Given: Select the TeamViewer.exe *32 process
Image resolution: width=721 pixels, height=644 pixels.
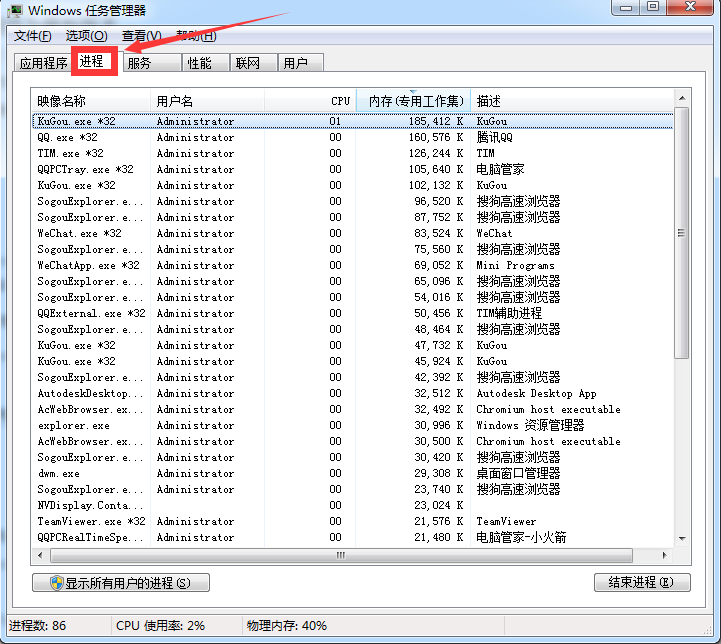Looking at the screenshot, I should 353,522.
